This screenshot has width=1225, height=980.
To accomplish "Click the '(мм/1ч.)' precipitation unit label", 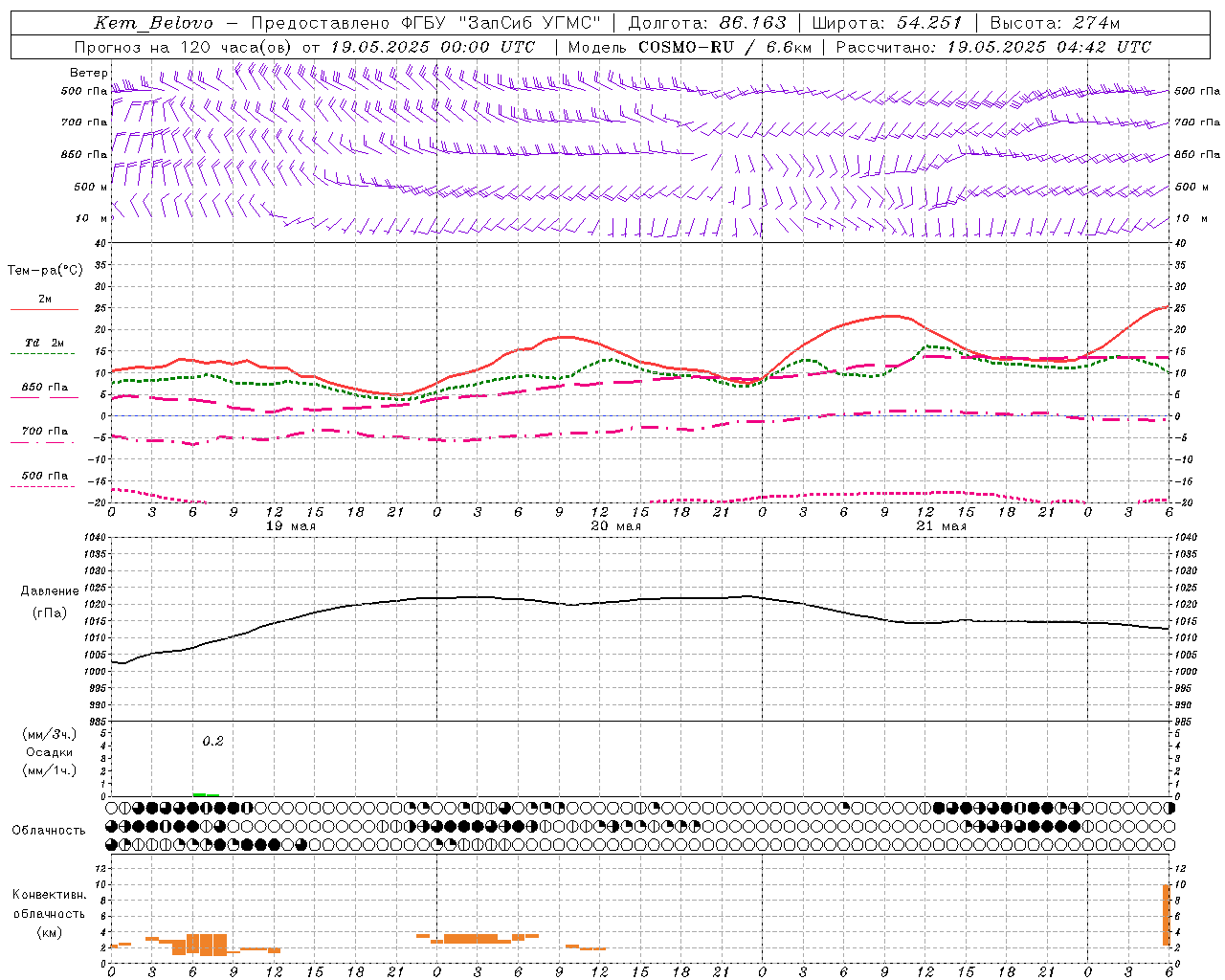I will point(50,770).
